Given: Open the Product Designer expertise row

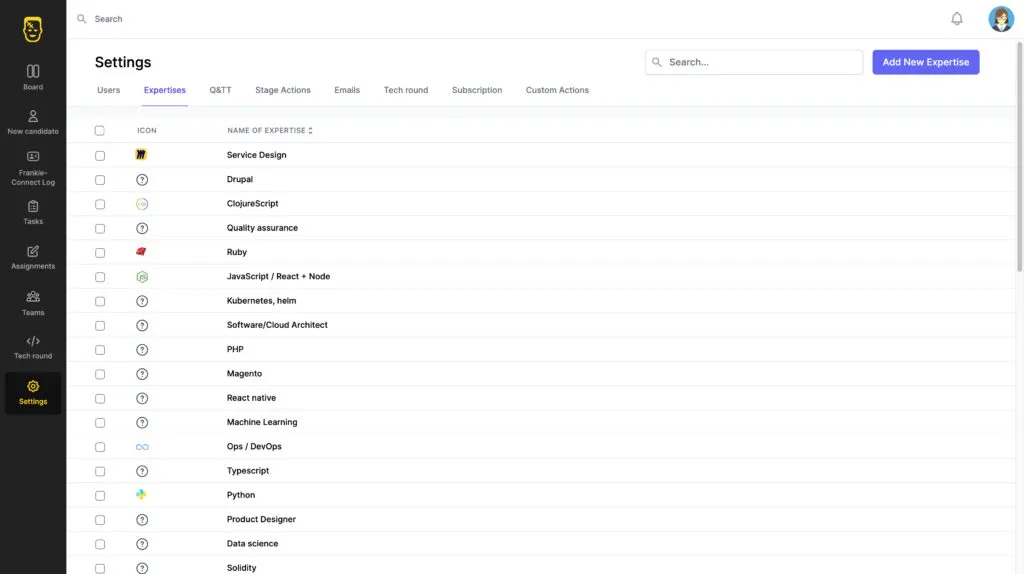Looking at the screenshot, I should tap(542, 519).
